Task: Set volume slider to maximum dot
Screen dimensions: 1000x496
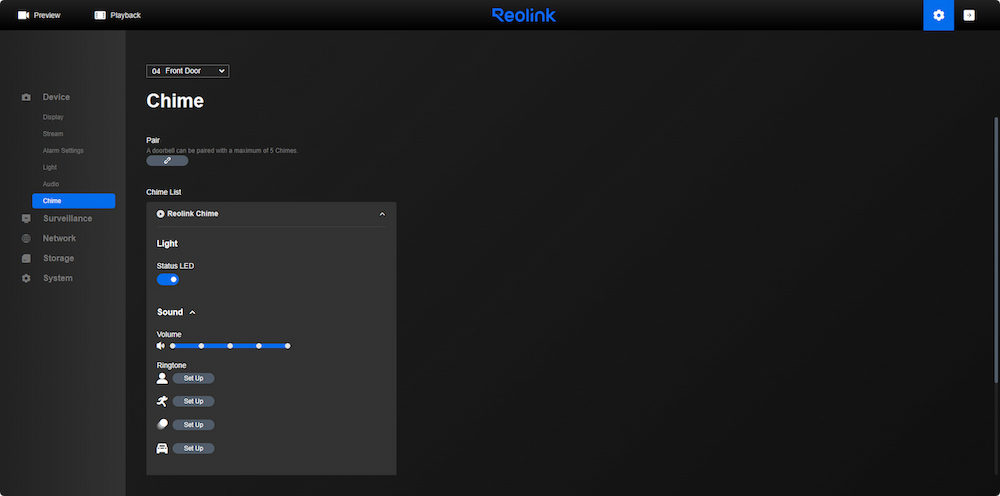Action: tap(288, 346)
